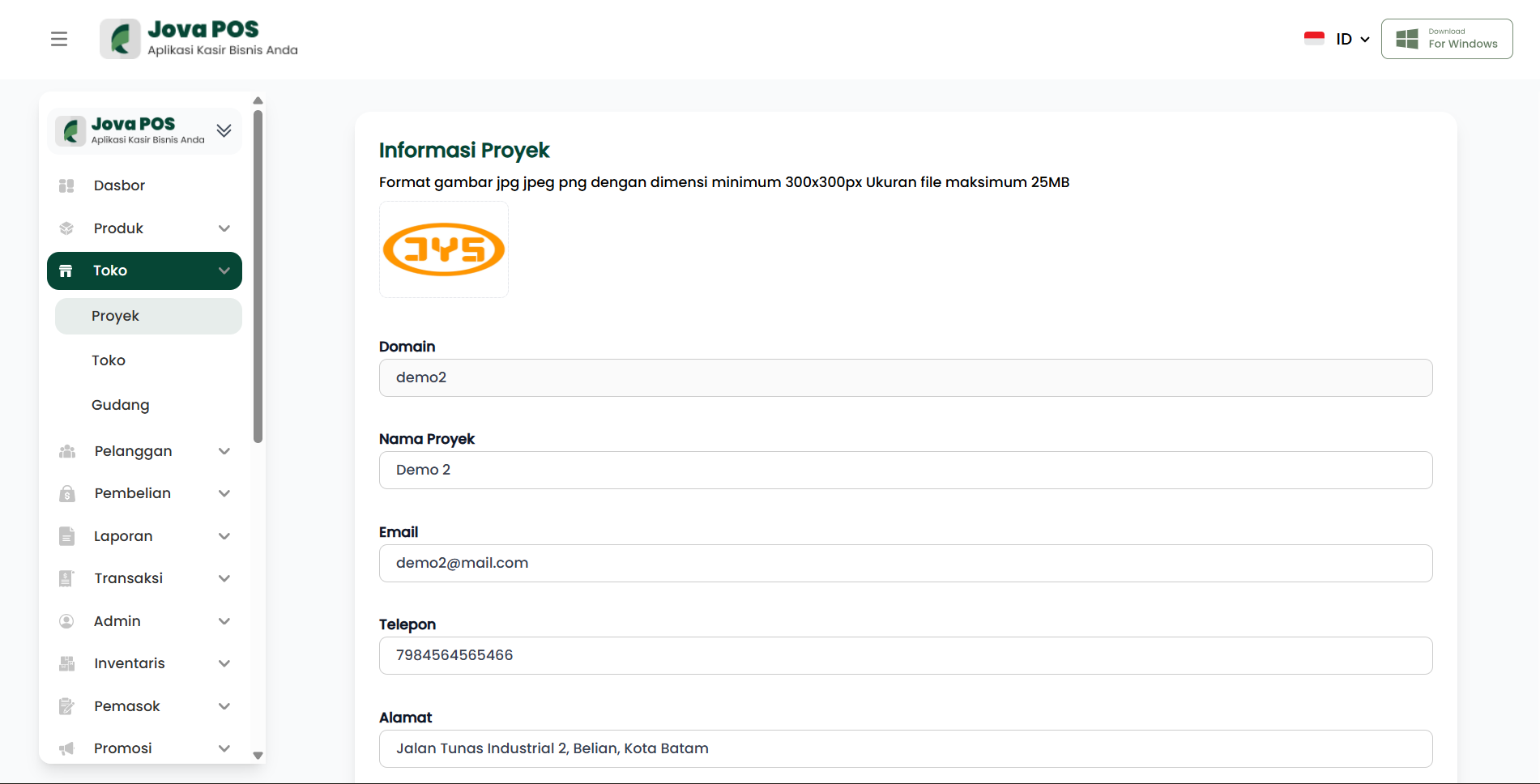The height and width of the screenshot is (784, 1540).
Task: Expand the Transaksi menu chevron
Action: pyautogui.click(x=224, y=578)
